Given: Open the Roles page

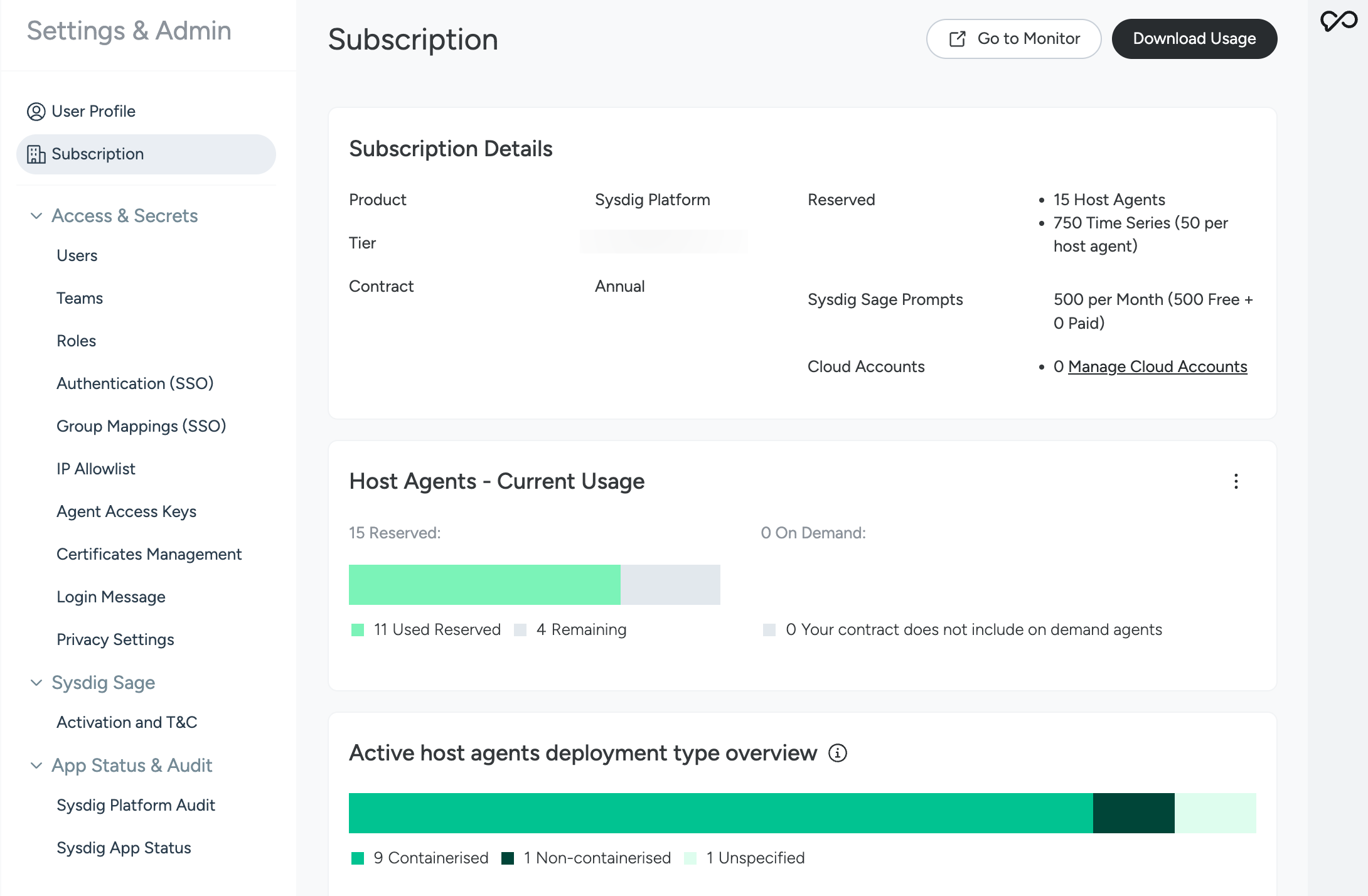Looking at the screenshot, I should click(x=76, y=341).
